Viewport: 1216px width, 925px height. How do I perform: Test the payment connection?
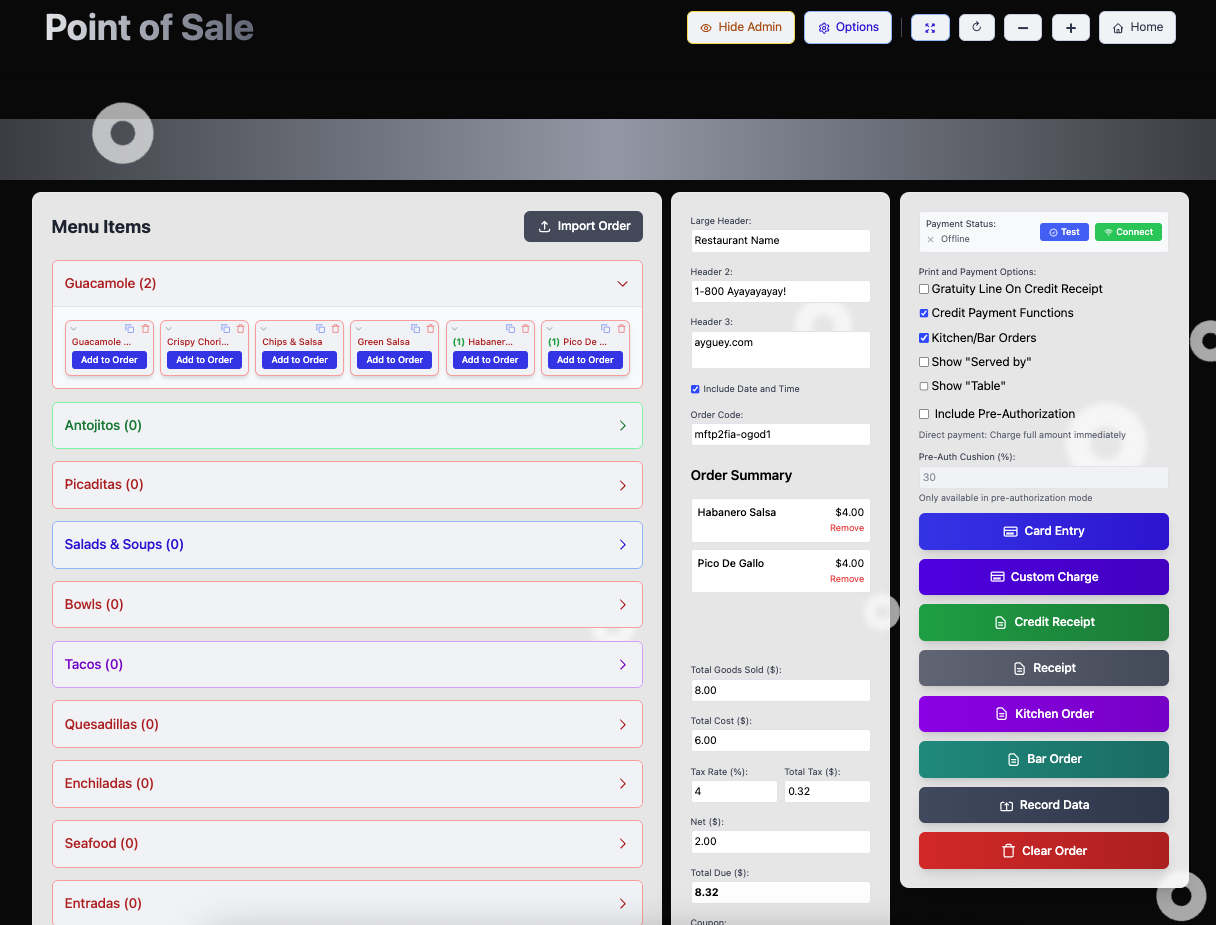click(1064, 232)
